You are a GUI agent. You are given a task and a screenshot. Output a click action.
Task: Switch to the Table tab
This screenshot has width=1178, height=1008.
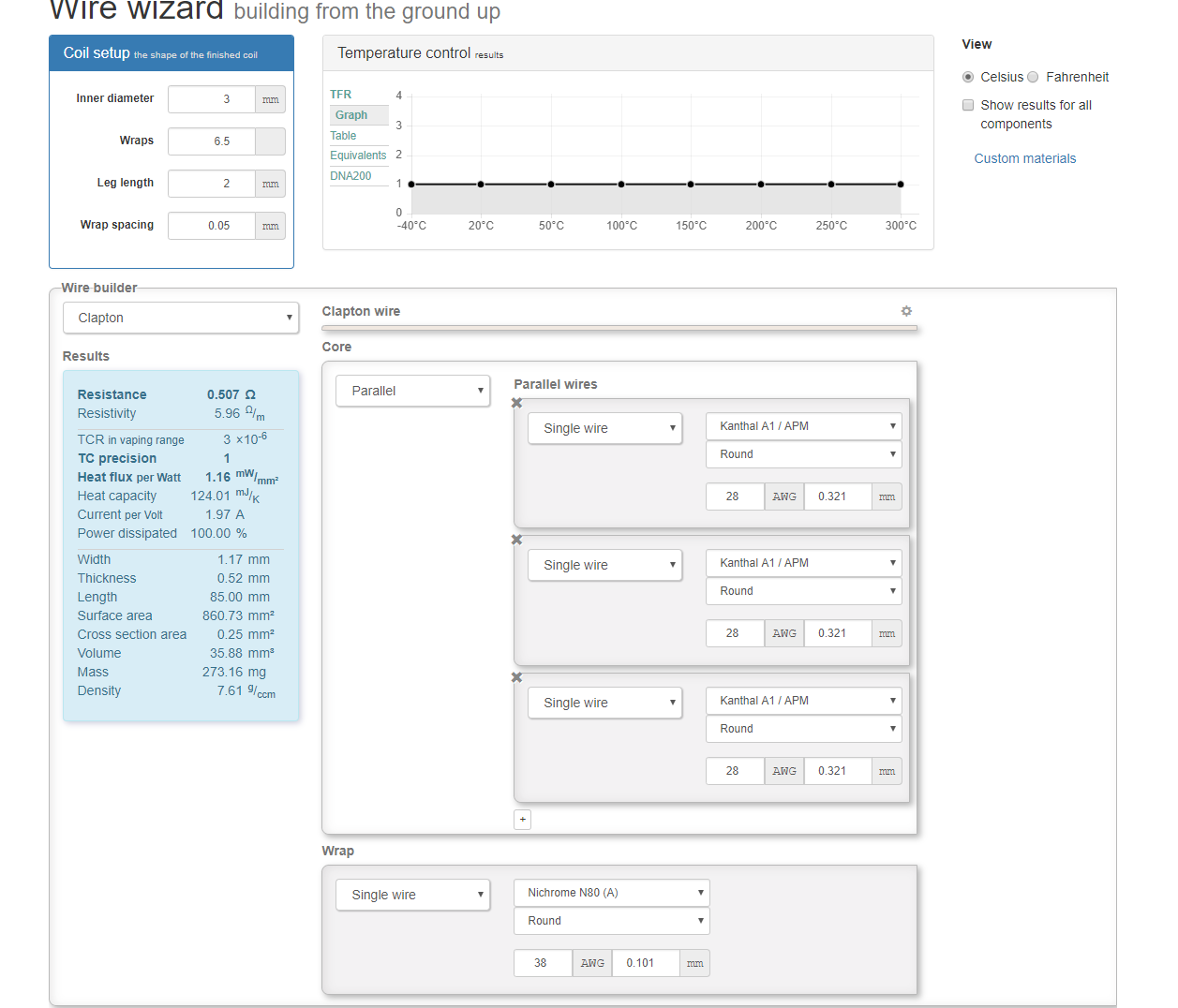tap(343, 136)
